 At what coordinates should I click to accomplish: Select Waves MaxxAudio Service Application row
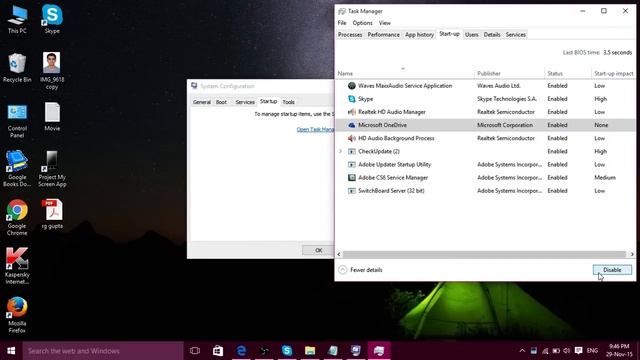pyautogui.click(x=485, y=86)
